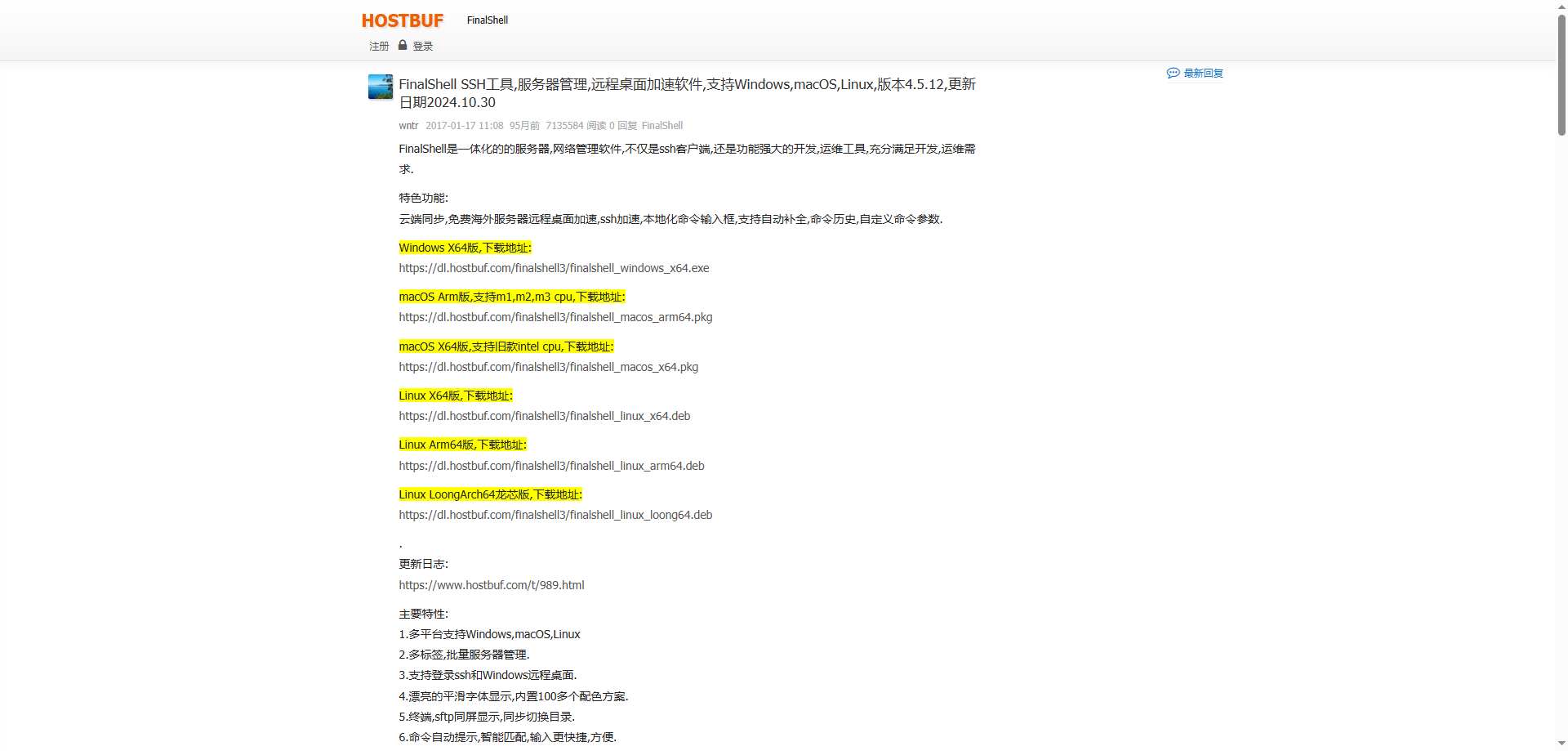Image resolution: width=1568 pixels, height=751 pixels.
Task: Open the finalshell_windows_x64.exe download link
Action: point(554,268)
